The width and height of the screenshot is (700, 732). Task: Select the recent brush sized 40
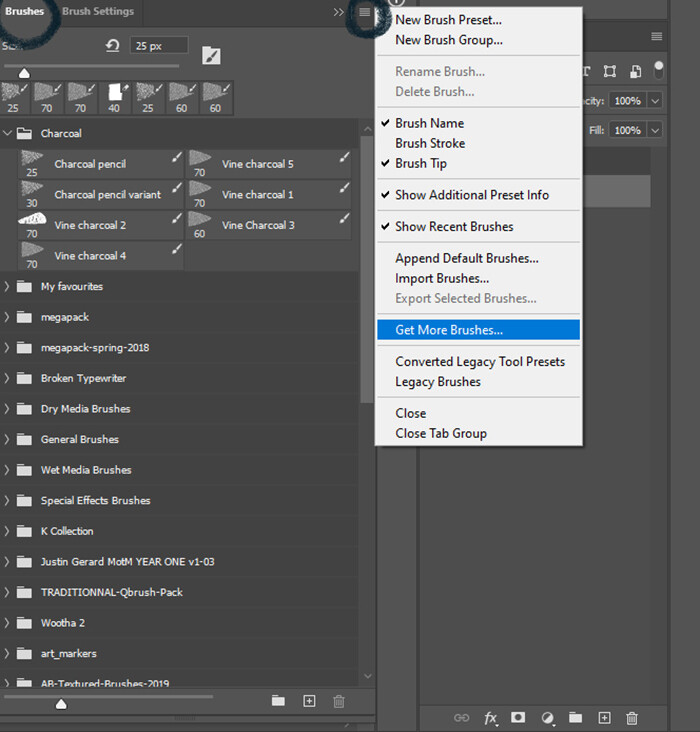(114, 98)
